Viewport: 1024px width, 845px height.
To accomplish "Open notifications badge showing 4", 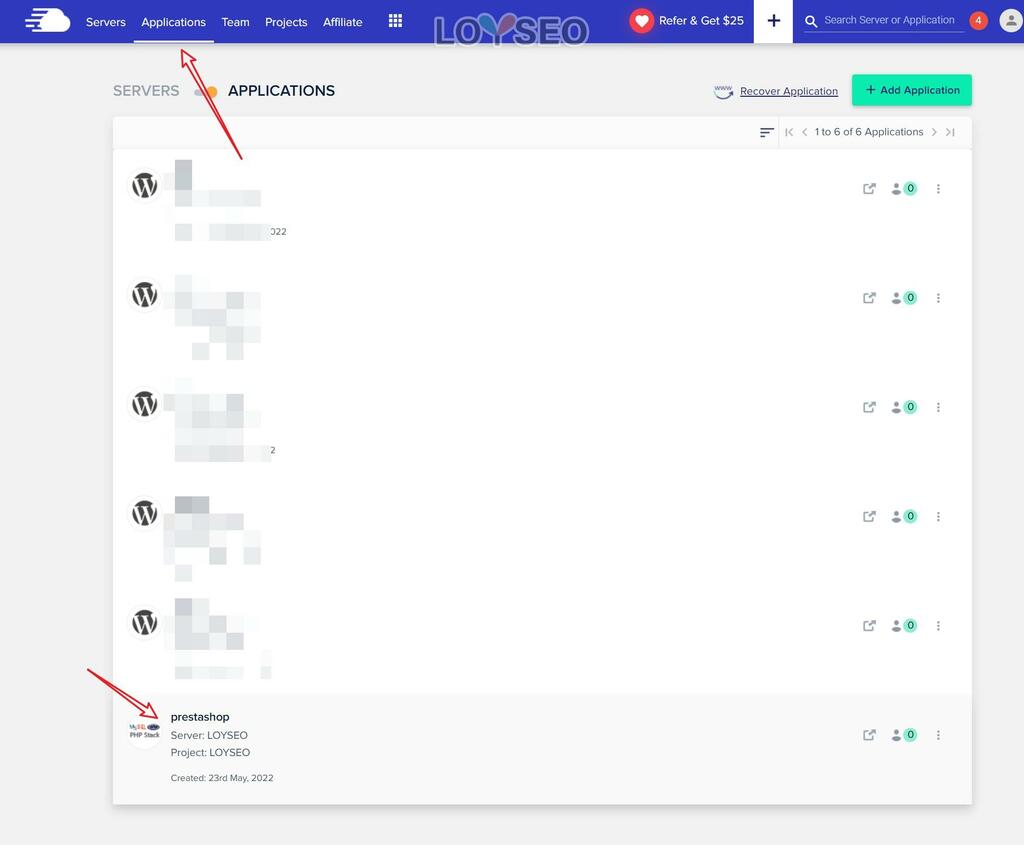I will coord(978,21).
